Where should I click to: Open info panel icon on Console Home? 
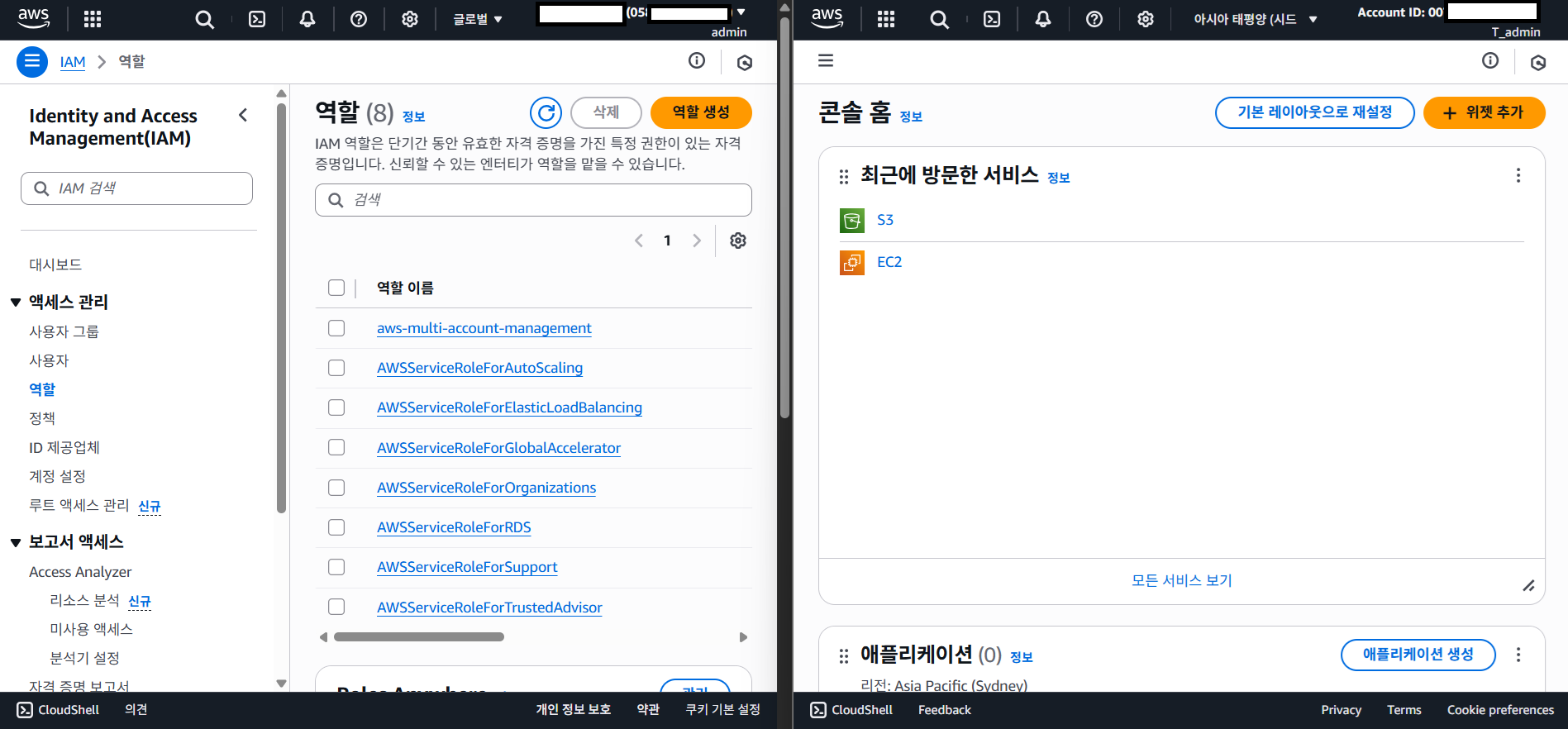pyautogui.click(x=1490, y=60)
